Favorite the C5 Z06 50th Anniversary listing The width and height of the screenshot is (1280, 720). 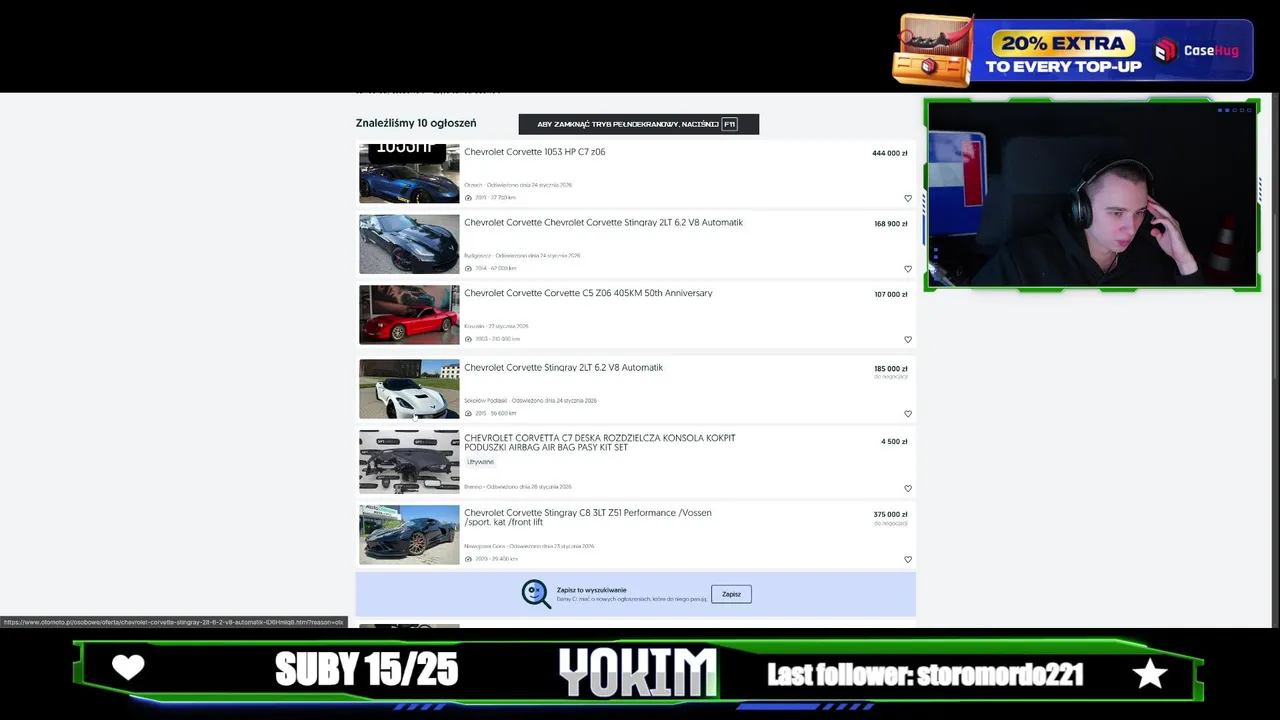(908, 340)
